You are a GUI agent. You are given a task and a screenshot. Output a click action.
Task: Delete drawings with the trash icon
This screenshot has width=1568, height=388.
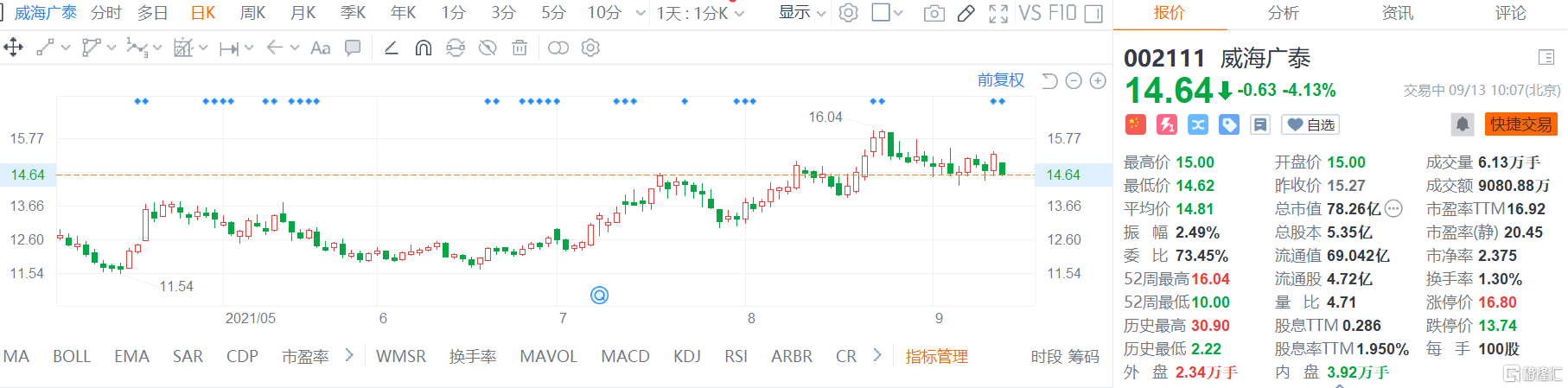[519, 48]
